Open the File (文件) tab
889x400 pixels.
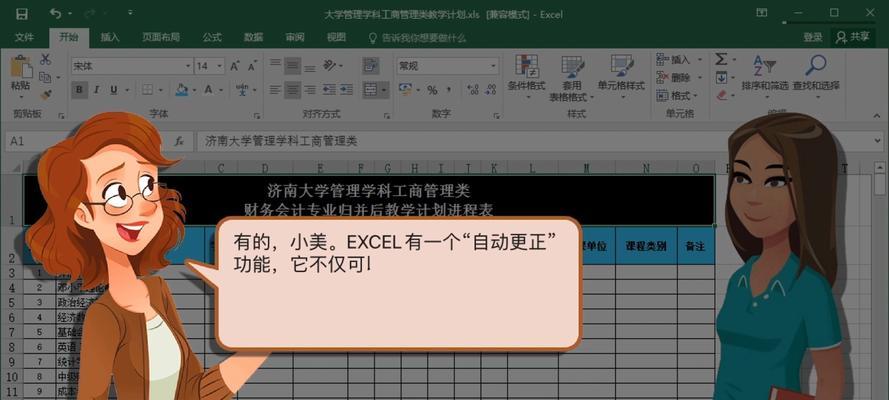24,37
